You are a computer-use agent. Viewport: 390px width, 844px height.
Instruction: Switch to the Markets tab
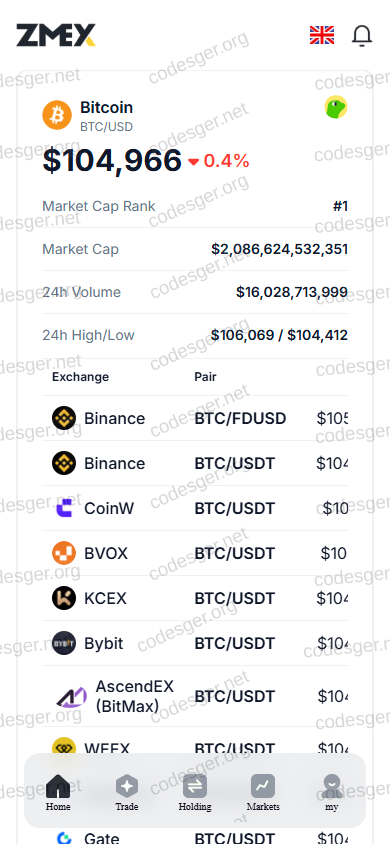click(x=263, y=792)
